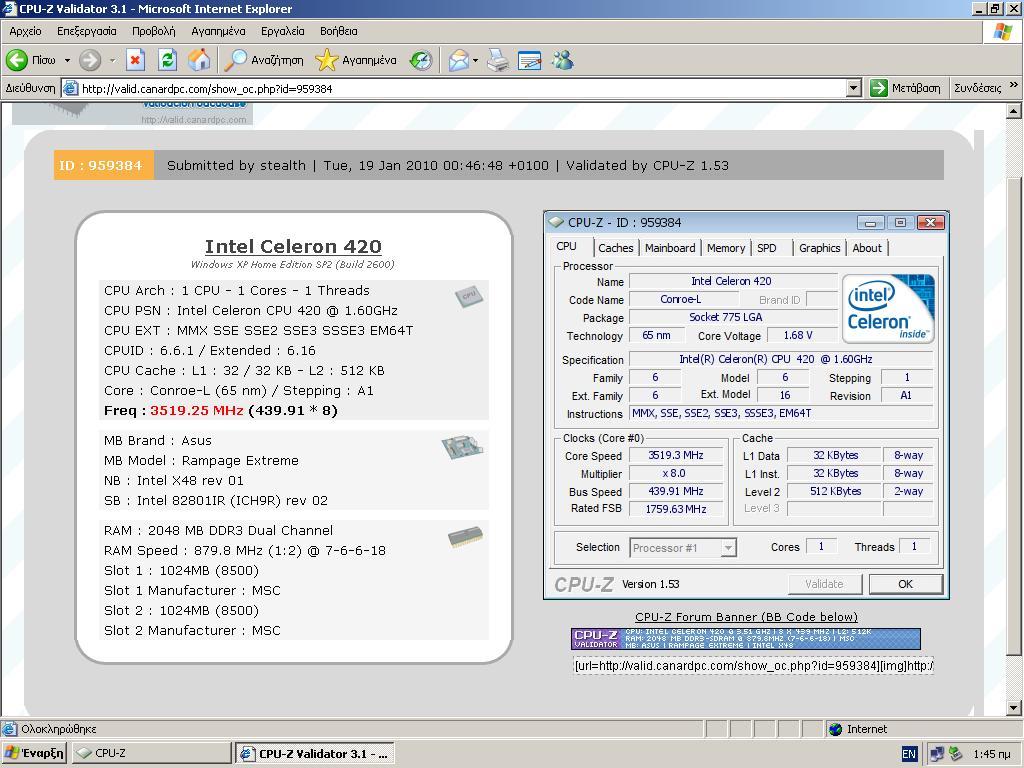Expand the address bar dropdown arrow

tap(854, 88)
